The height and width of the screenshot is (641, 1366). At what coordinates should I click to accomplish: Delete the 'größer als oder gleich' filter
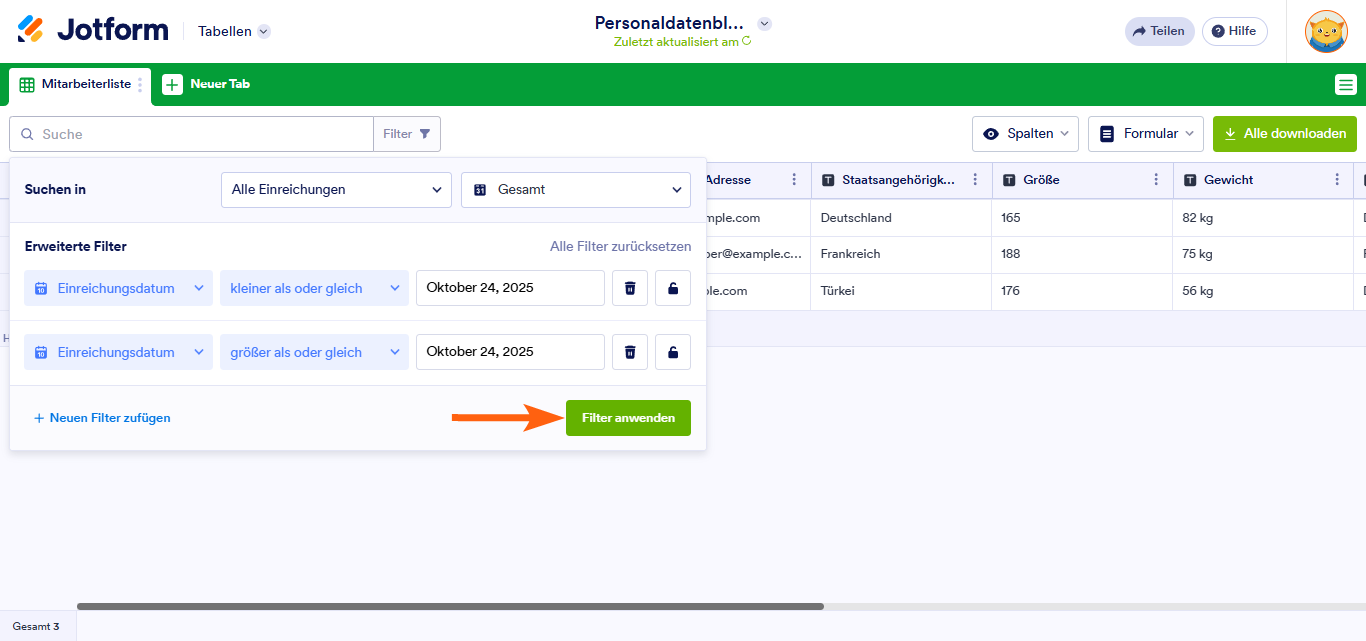pos(630,352)
